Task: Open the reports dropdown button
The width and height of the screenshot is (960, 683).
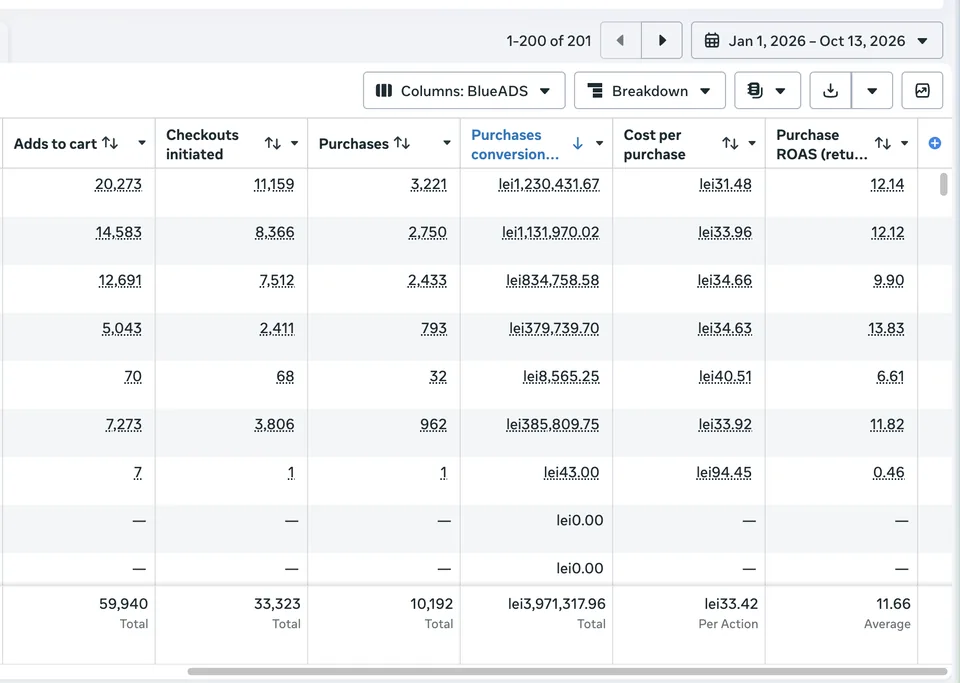Action: pos(767,91)
